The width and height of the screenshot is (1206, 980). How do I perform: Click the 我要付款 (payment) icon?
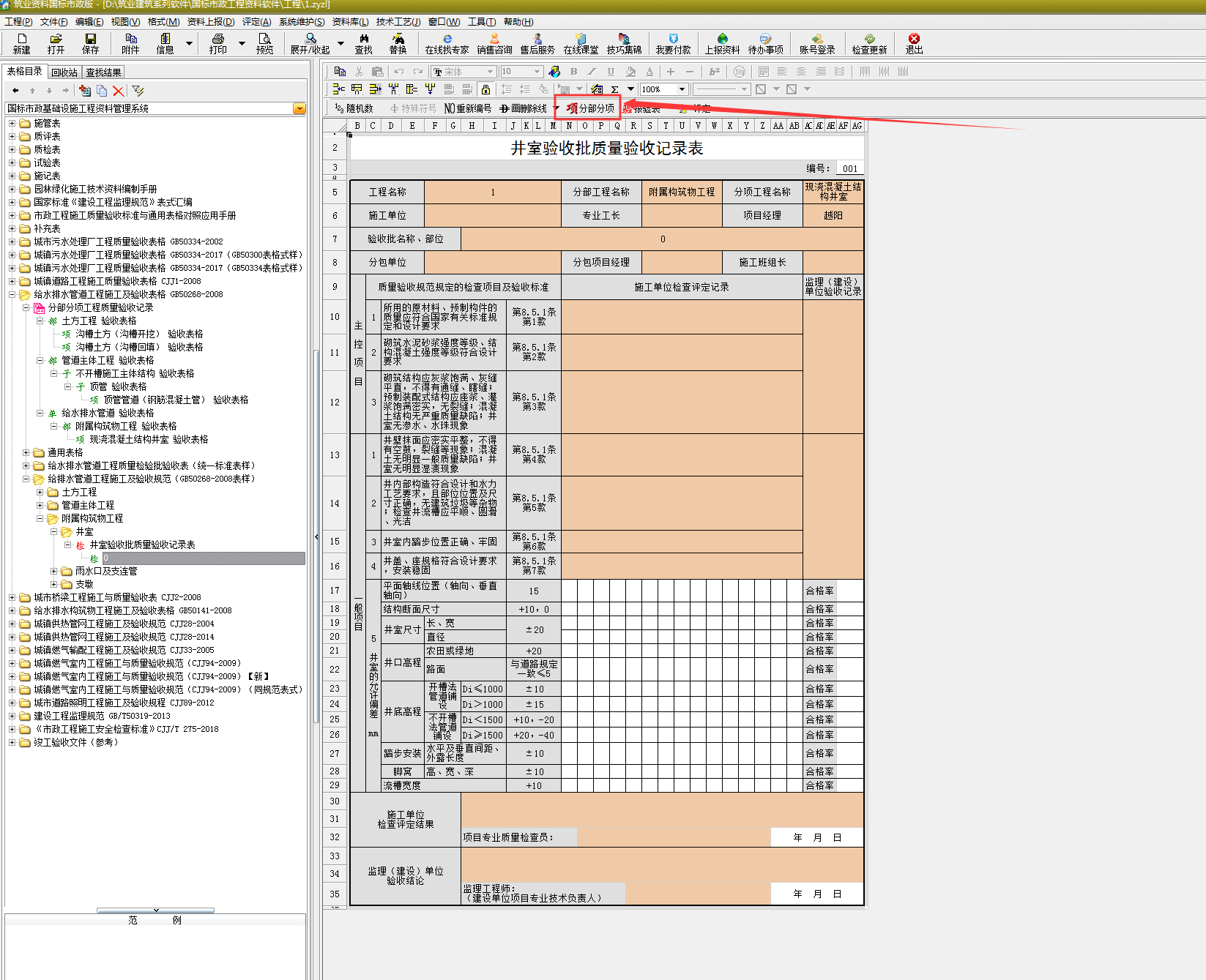pyautogui.click(x=673, y=43)
